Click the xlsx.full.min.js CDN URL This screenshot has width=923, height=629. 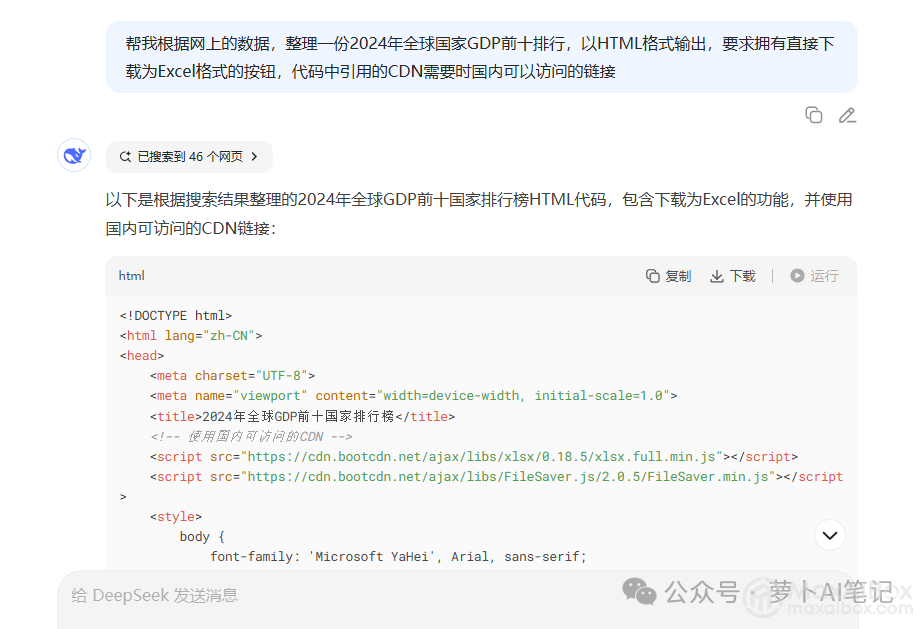point(484,457)
